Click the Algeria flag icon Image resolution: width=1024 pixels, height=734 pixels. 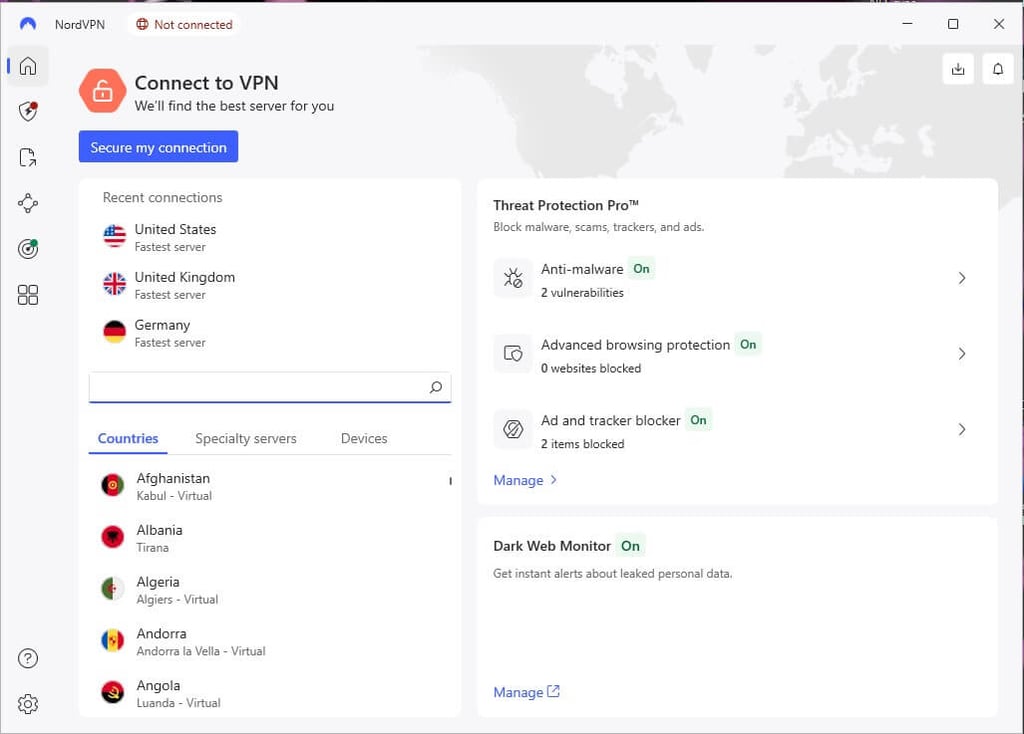coord(112,588)
